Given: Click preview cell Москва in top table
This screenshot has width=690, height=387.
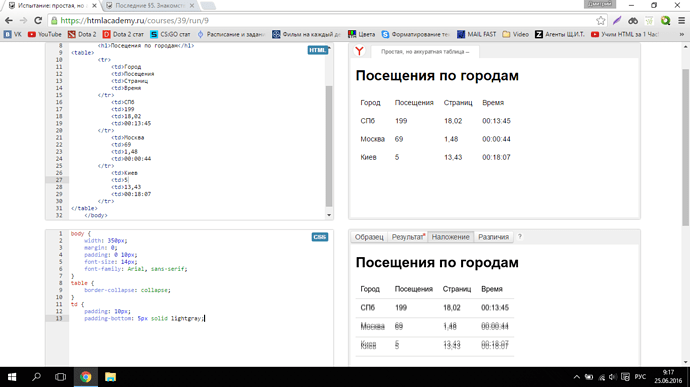Looking at the screenshot, I should (x=372, y=139).
